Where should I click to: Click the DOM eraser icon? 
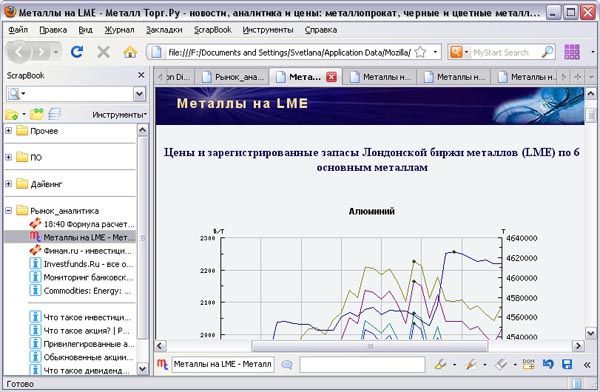[528, 364]
